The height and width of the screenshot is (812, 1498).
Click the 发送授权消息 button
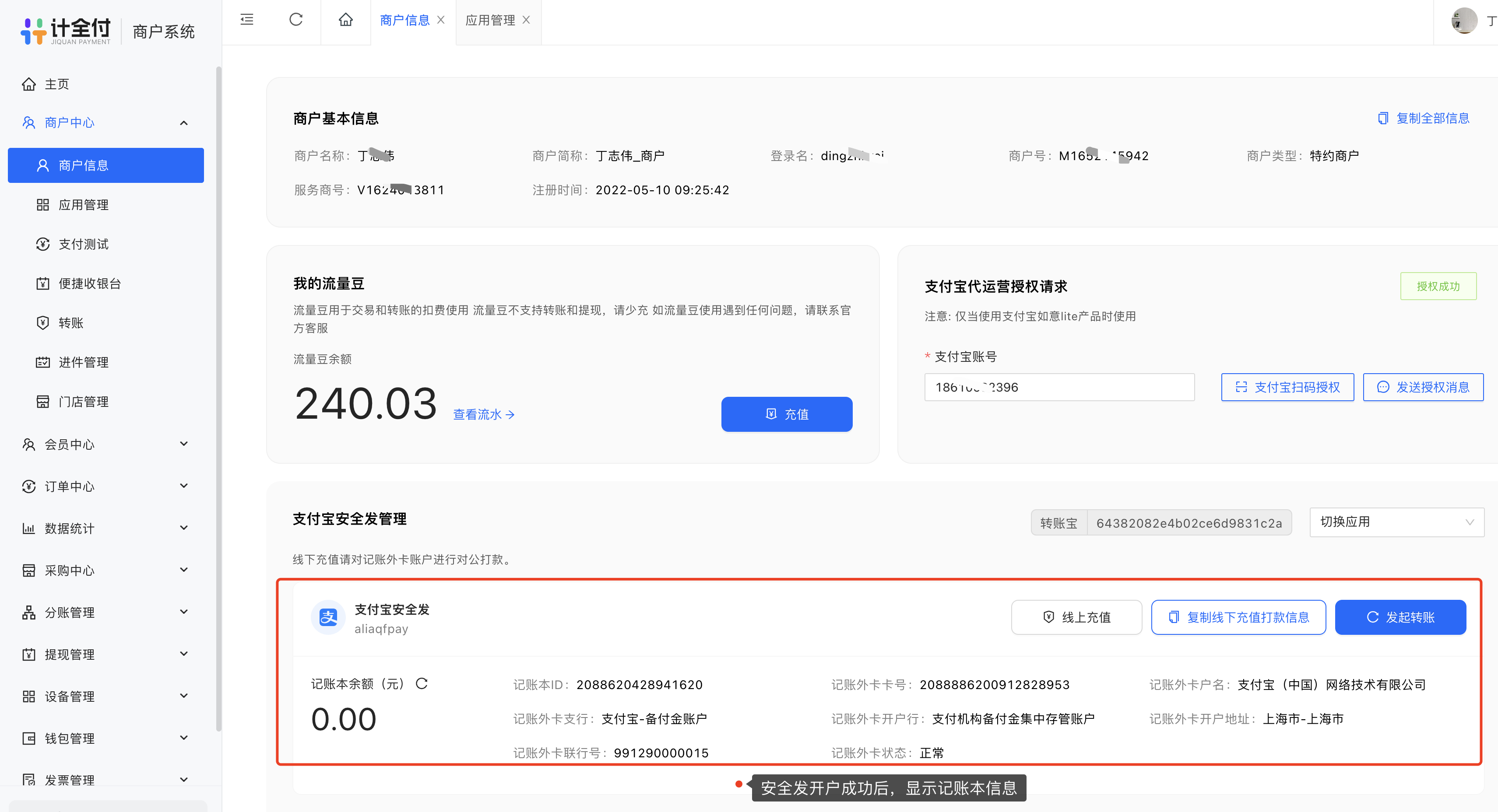click(1423, 387)
